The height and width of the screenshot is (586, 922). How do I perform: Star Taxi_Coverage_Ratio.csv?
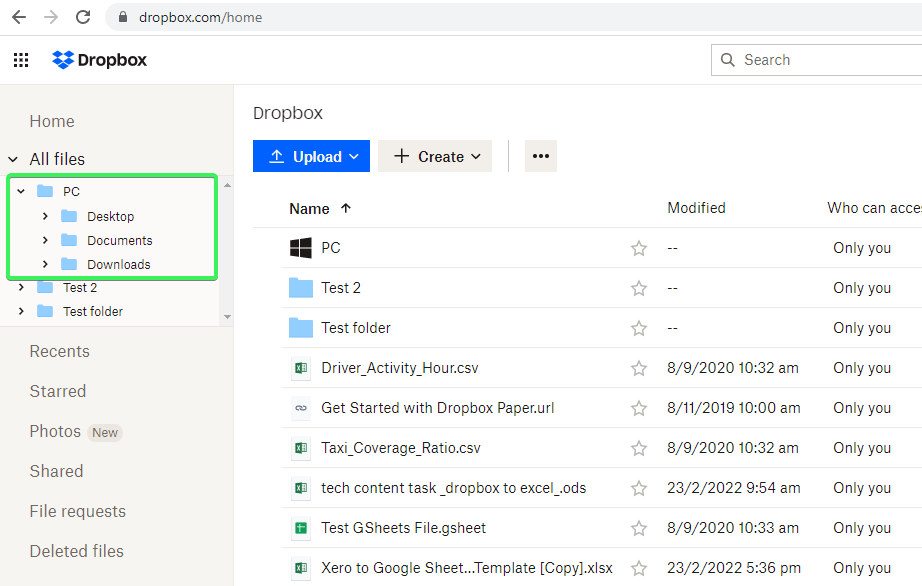(639, 448)
